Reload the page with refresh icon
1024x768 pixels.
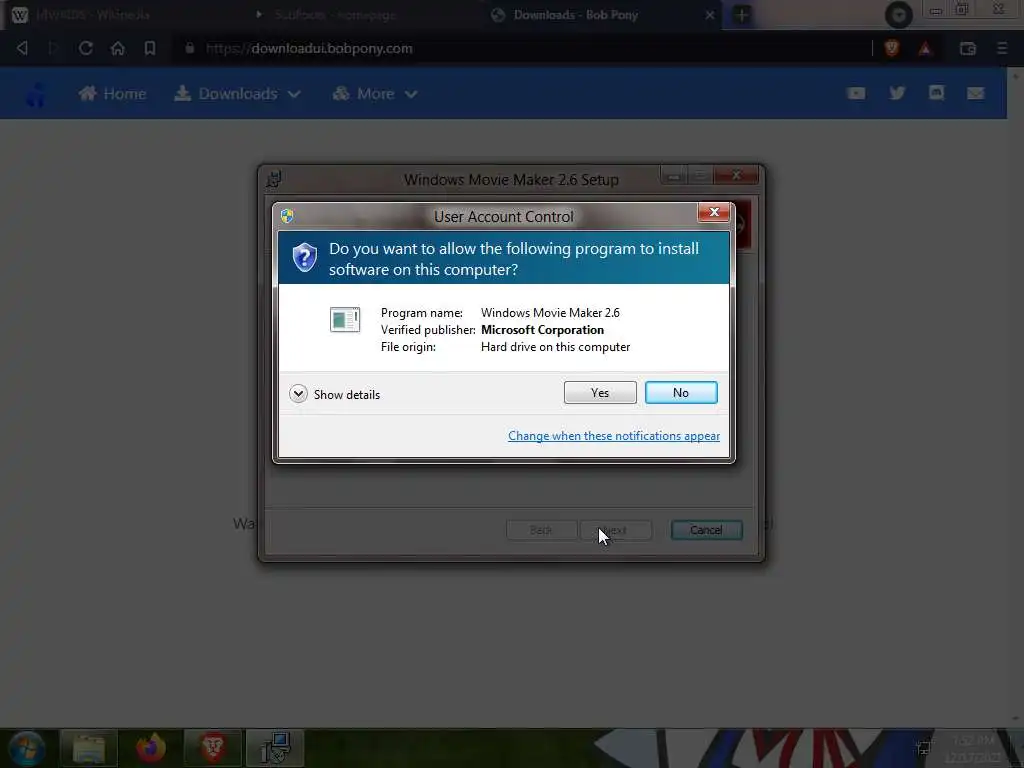(86, 48)
